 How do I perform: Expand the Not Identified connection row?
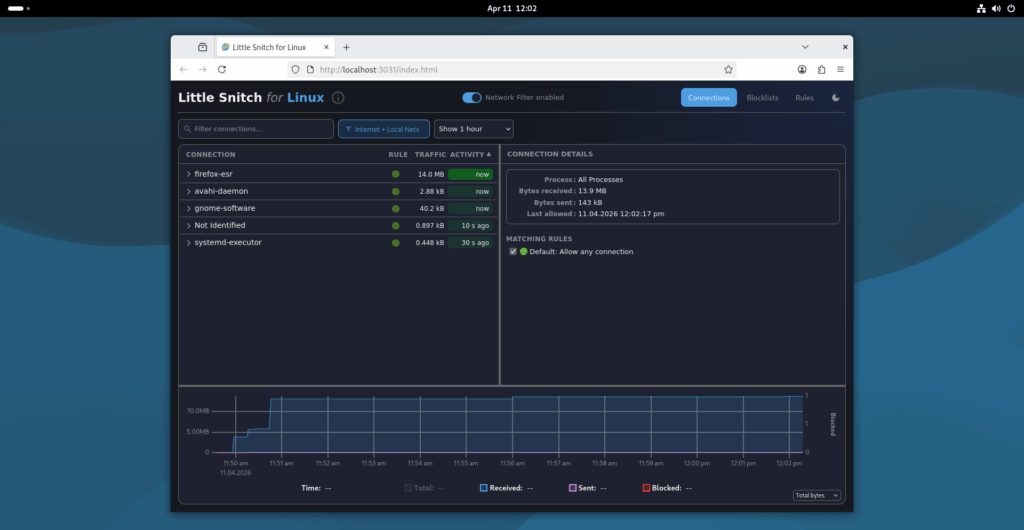pos(189,225)
